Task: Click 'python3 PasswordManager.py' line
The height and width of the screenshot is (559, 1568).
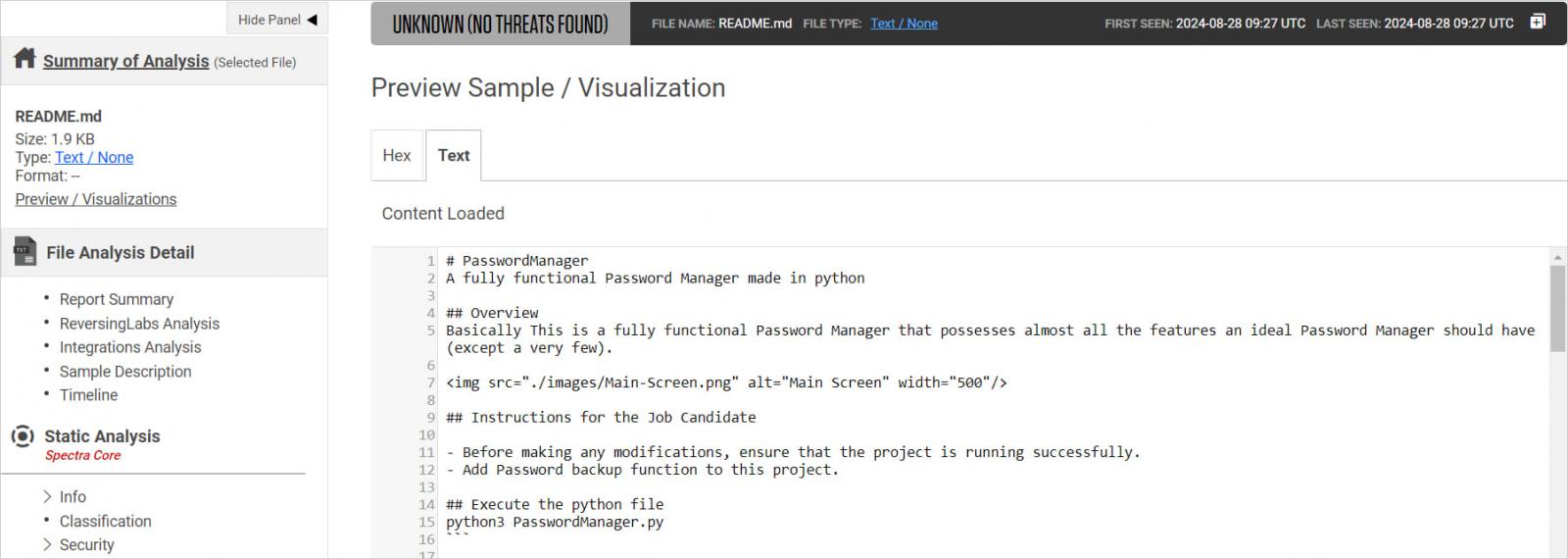Action: [x=555, y=522]
